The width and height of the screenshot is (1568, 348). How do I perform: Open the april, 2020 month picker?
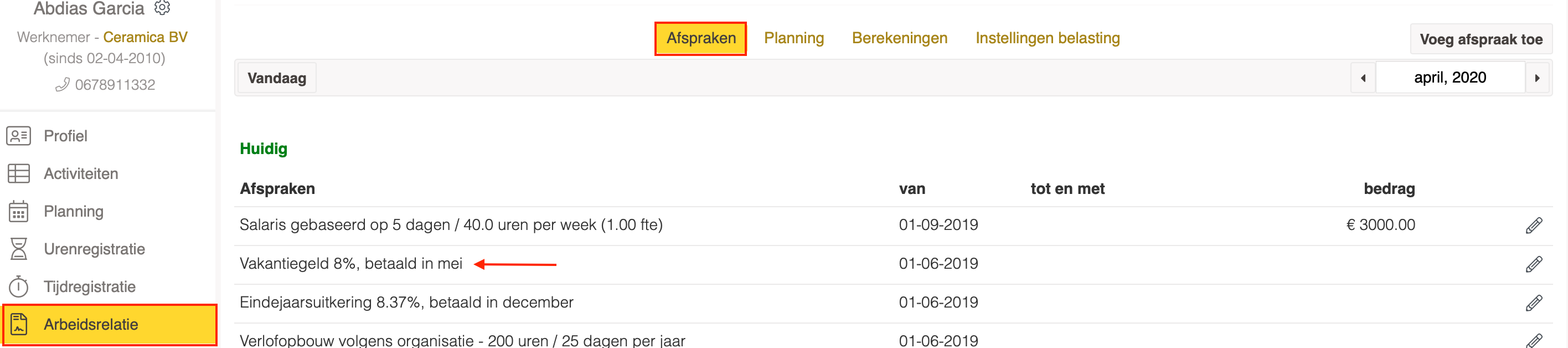(x=1450, y=78)
